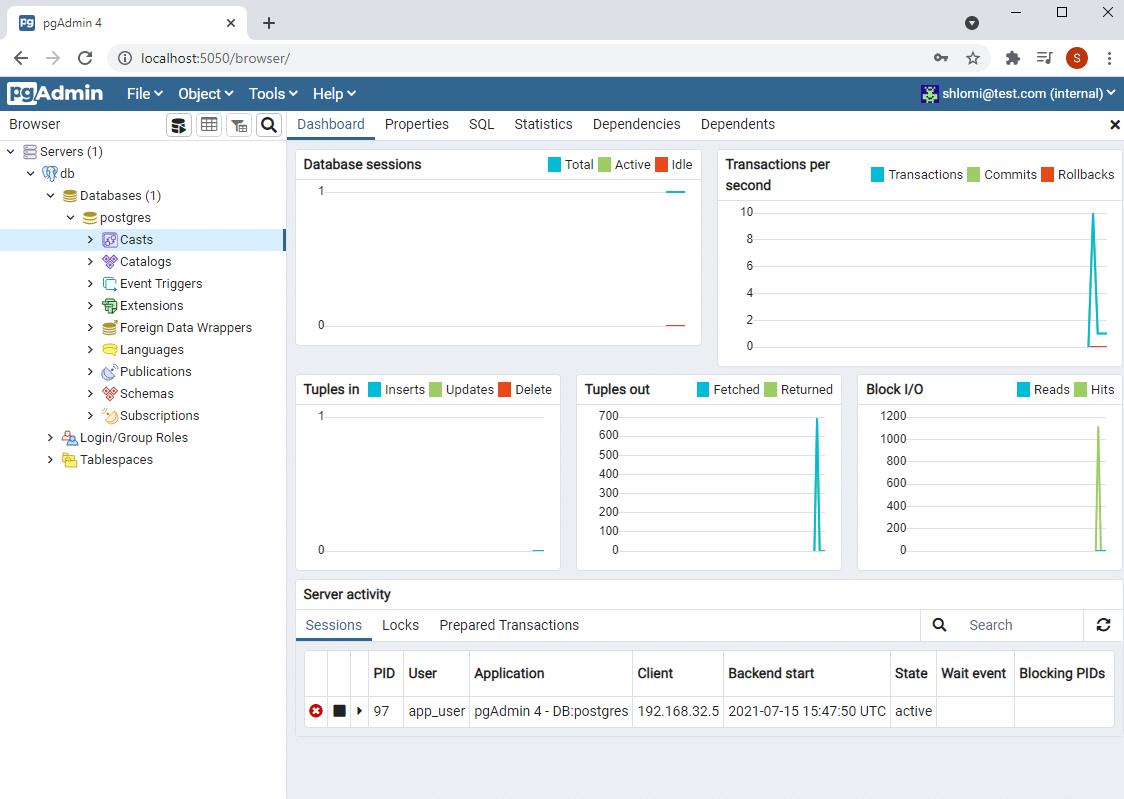Collapse the postgres database node
This screenshot has height=799, width=1124.
70,217
